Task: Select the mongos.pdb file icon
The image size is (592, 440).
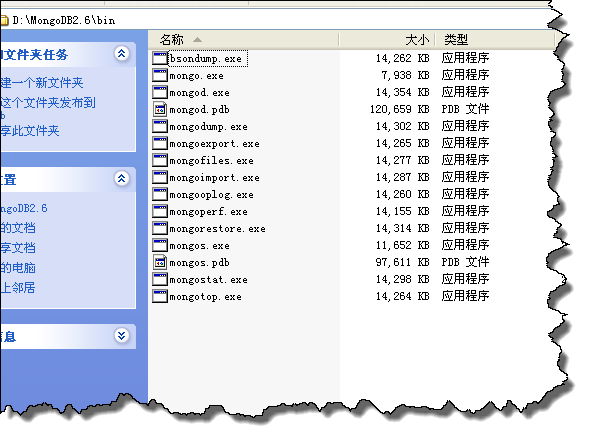Action: pos(160,262)
